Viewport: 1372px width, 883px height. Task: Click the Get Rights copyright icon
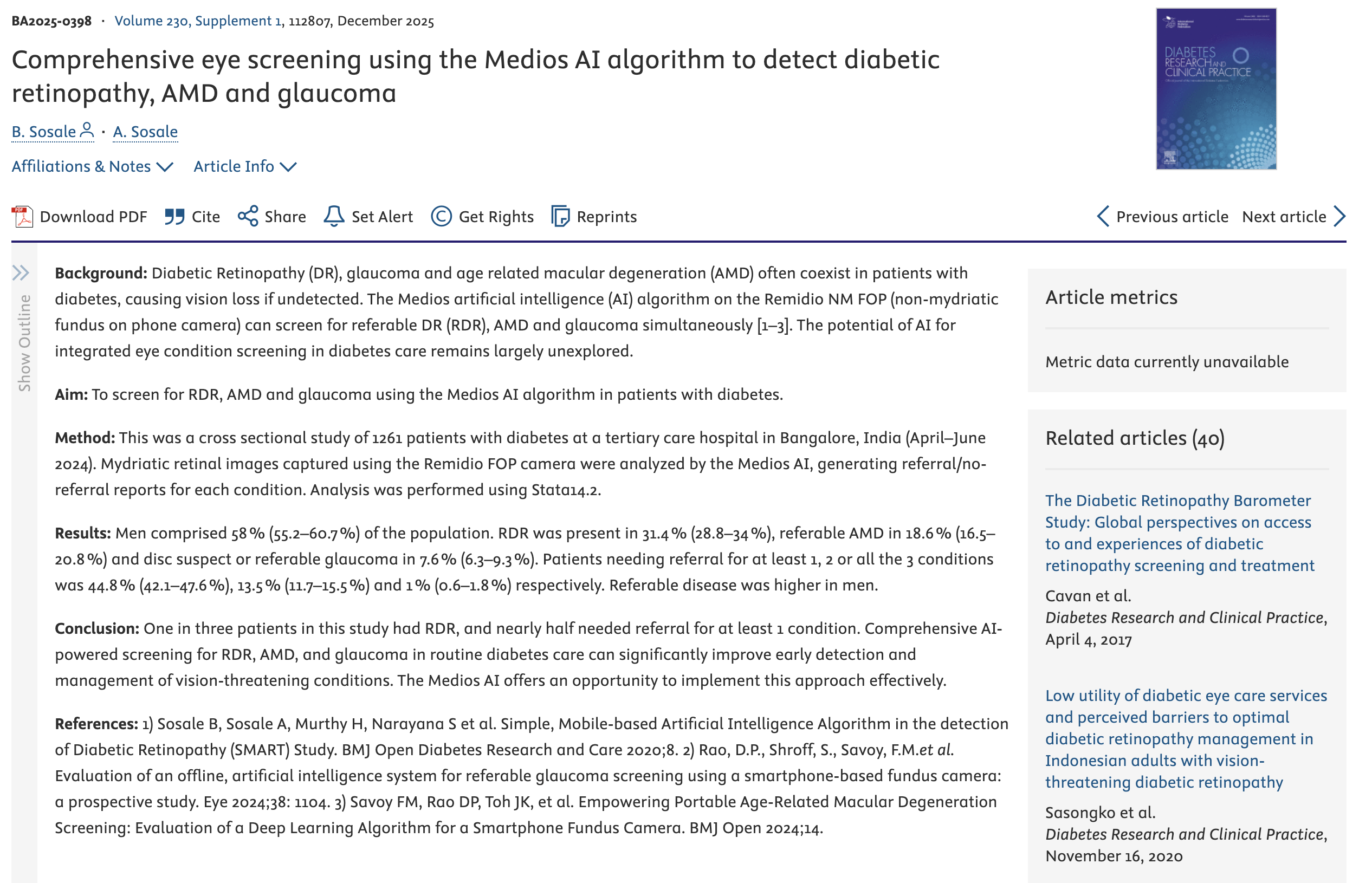coord(441,216)
